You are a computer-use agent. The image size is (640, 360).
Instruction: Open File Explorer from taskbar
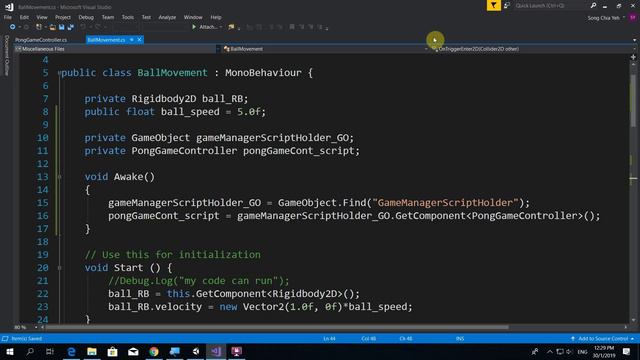click(92, 351)
